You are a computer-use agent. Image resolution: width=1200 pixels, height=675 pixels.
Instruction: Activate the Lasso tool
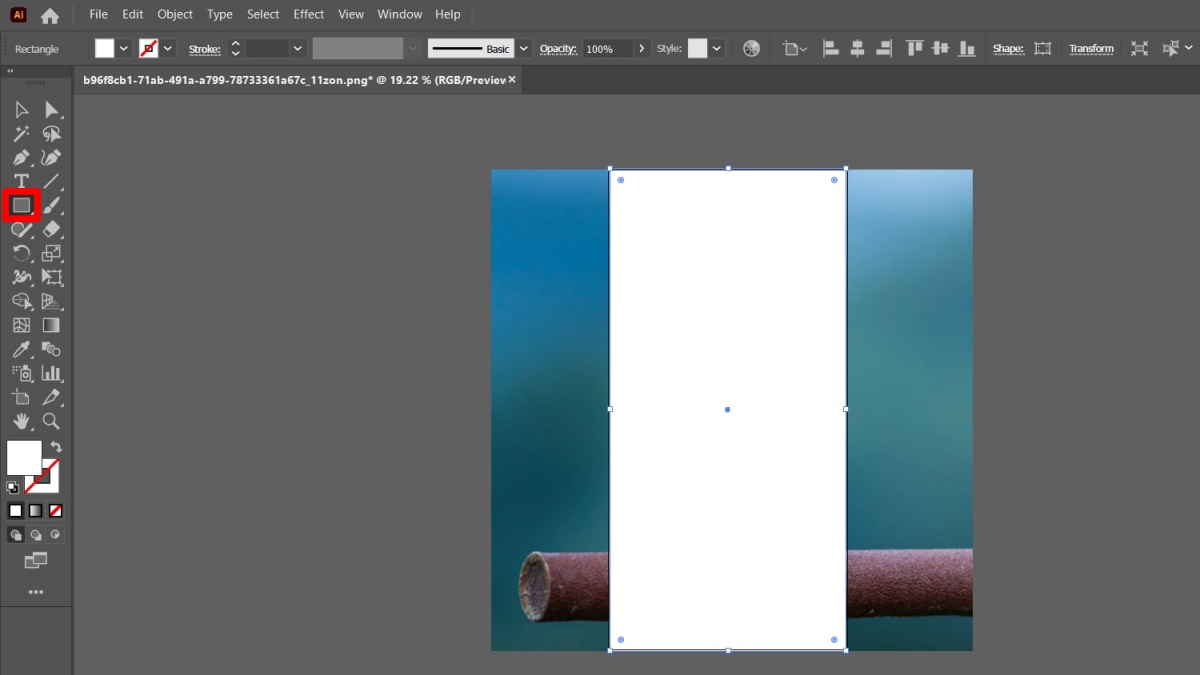tap(52, 134)
